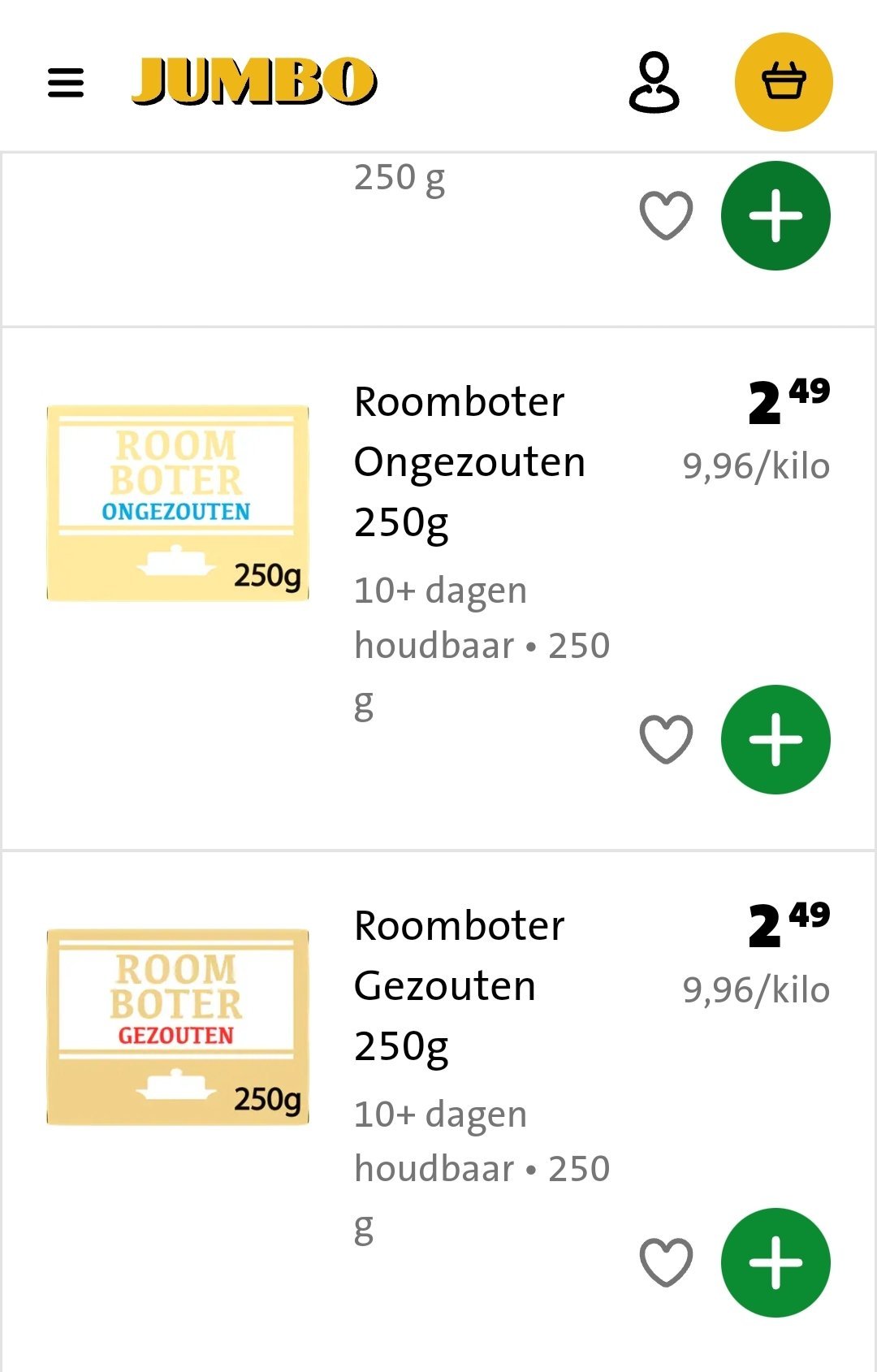The image size is (877, 1372).
Task: View Roomboter Ongezouten product image
Action: point(178,504)
